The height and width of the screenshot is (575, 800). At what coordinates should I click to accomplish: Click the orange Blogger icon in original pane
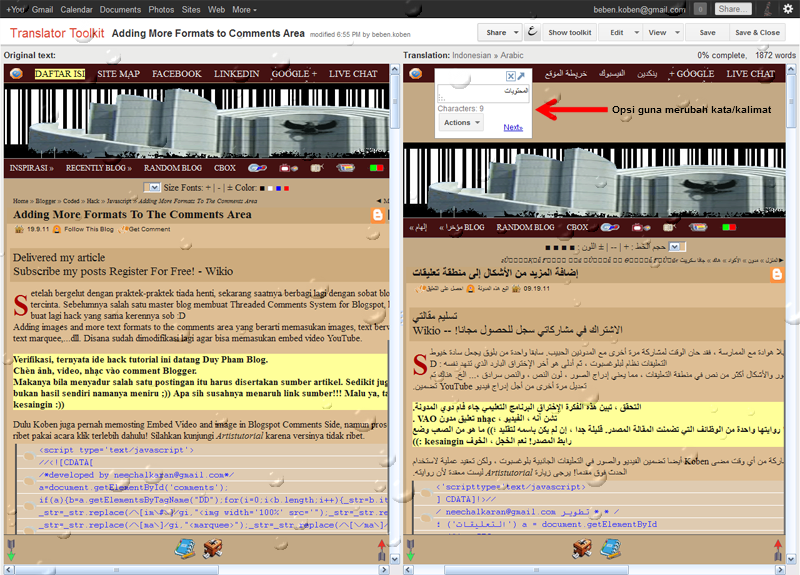pyautogui.click(x=378, y=215)
